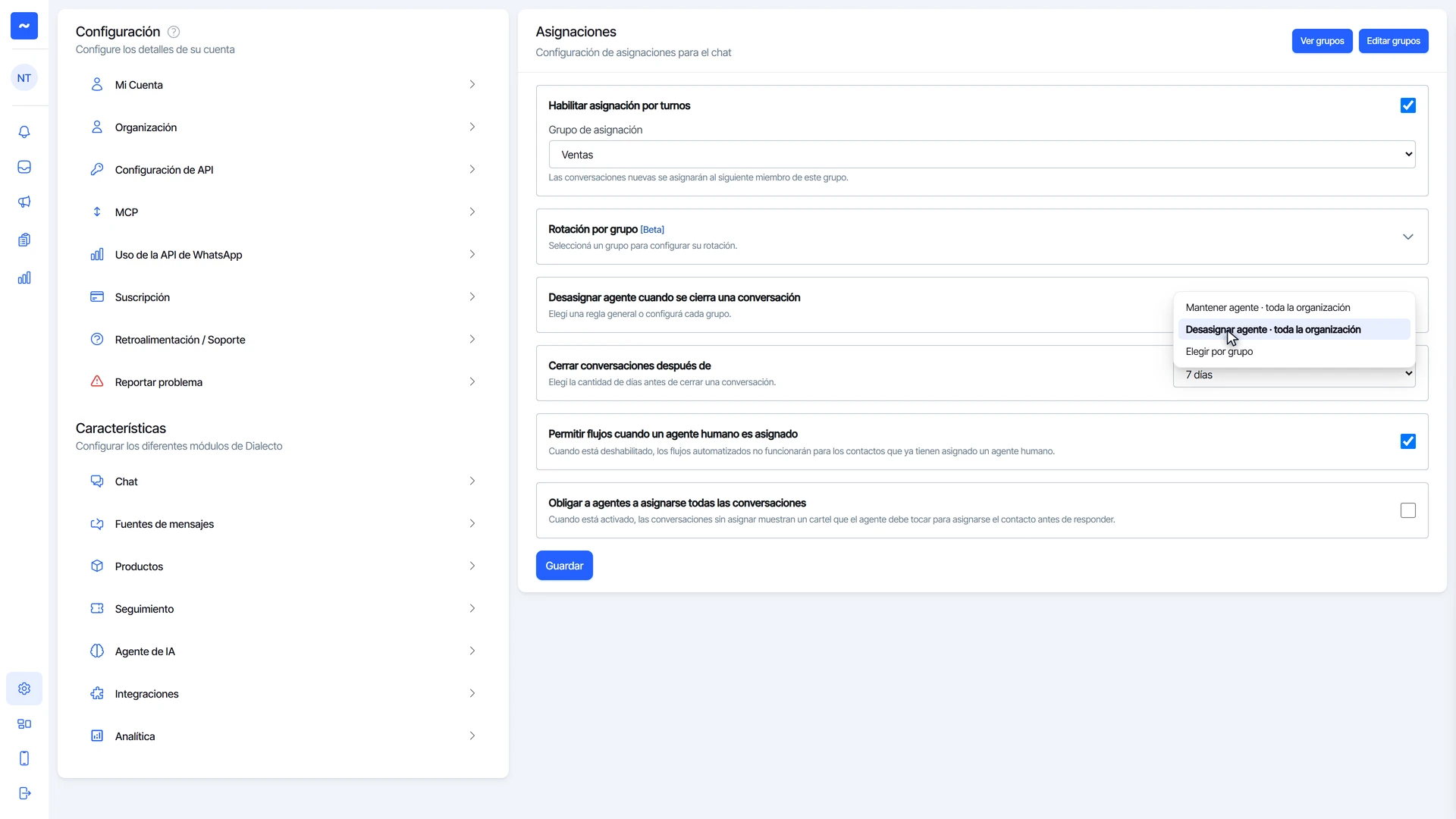1456x819 pixels.
Task: Open Fuentes de mensajes row
Action: tap(283, 524)
